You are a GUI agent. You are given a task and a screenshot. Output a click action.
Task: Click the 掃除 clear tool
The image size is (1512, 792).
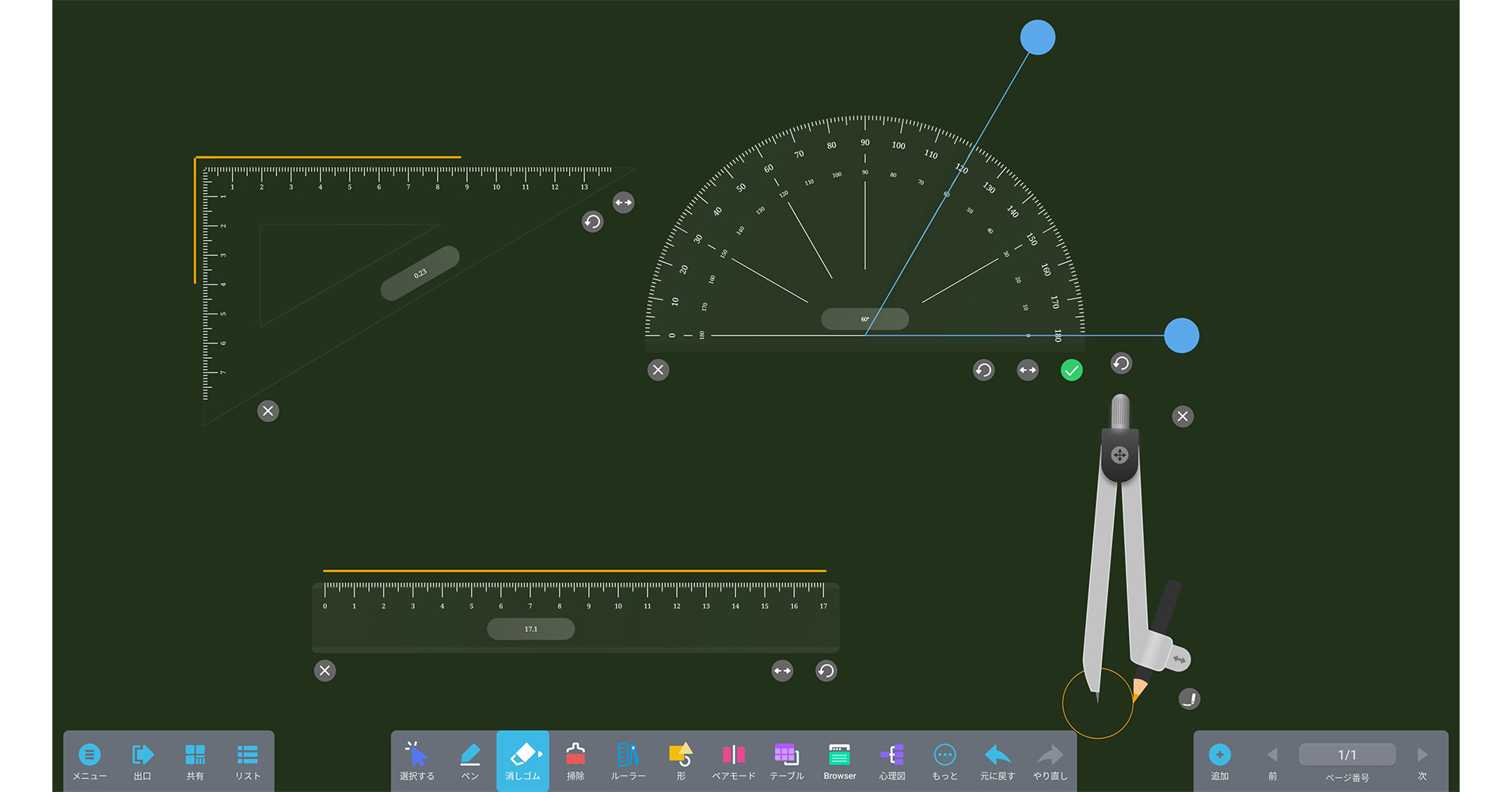(576, 761)
